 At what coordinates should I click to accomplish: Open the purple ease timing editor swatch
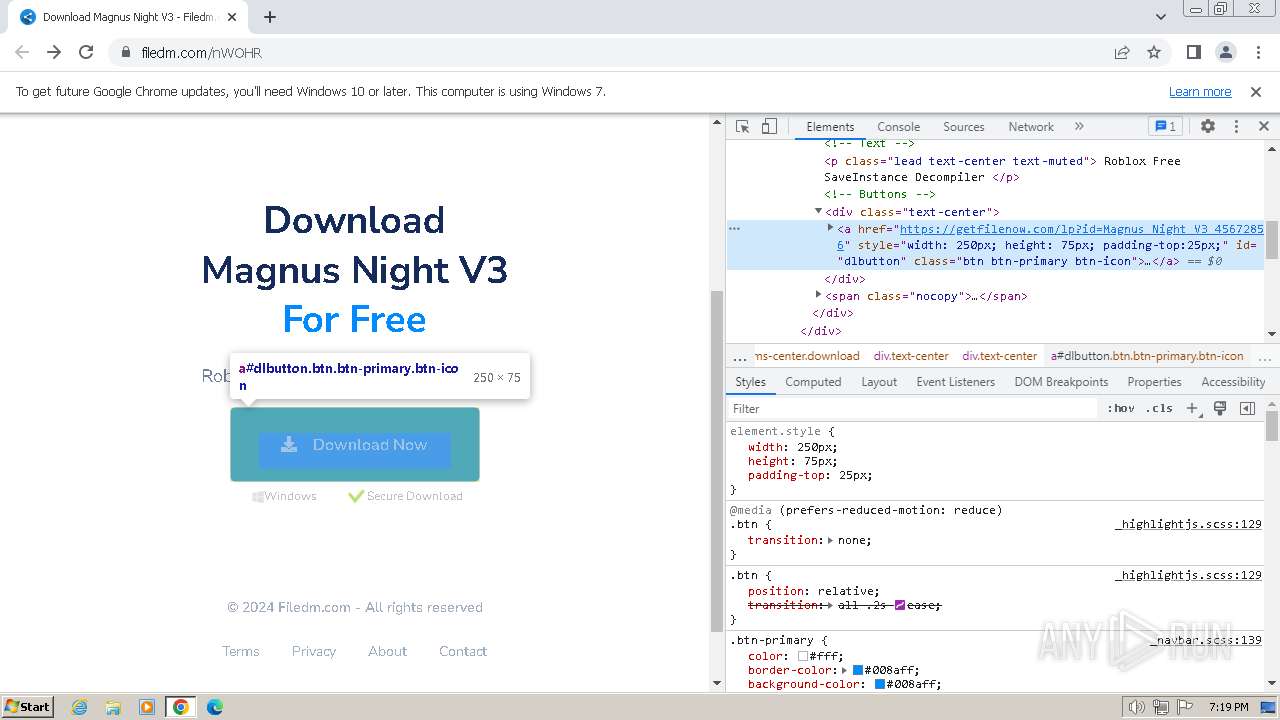point(900,605)
